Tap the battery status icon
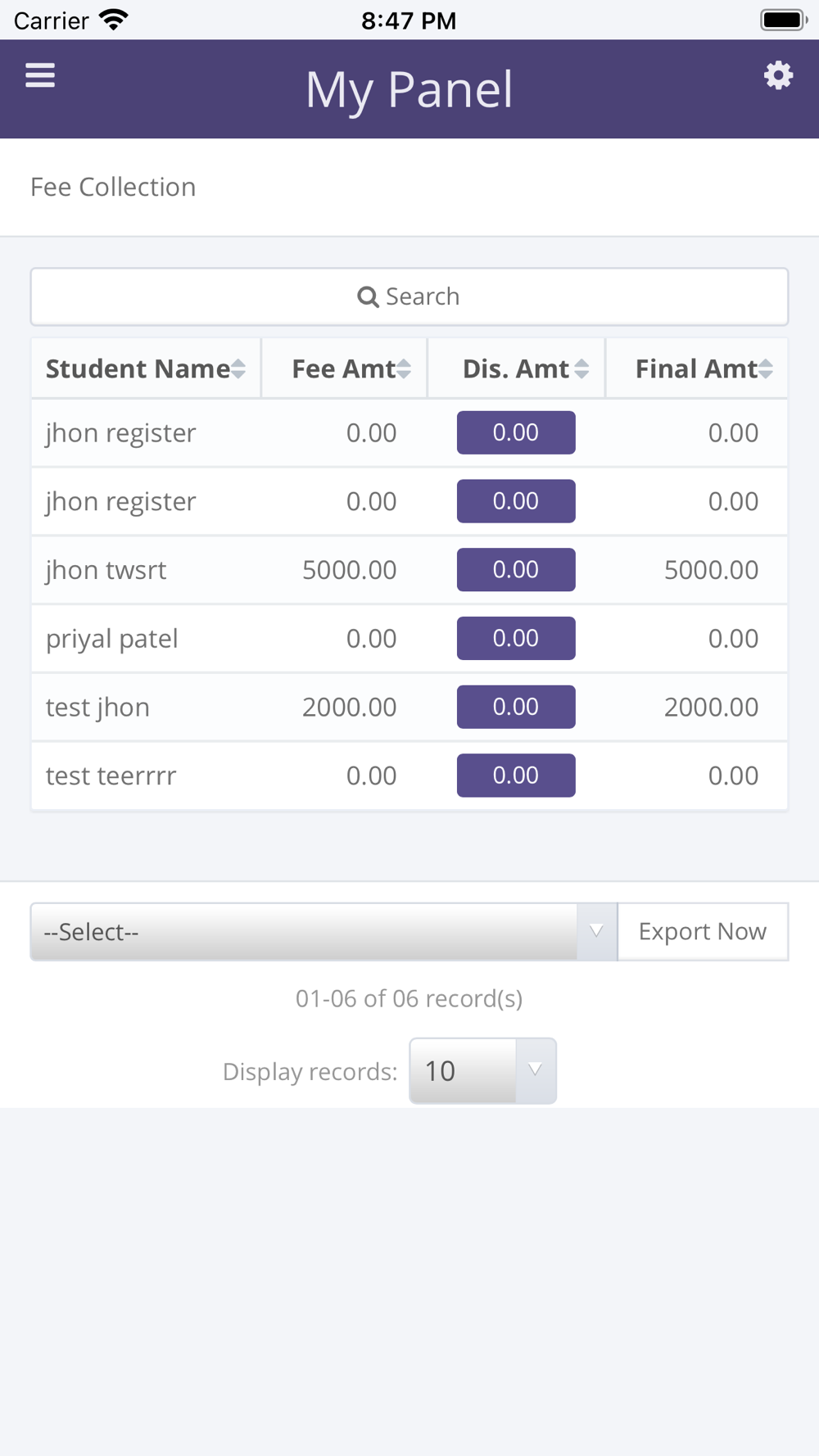Viewport: 819px width, 1456px height. [x=783, y=20]
